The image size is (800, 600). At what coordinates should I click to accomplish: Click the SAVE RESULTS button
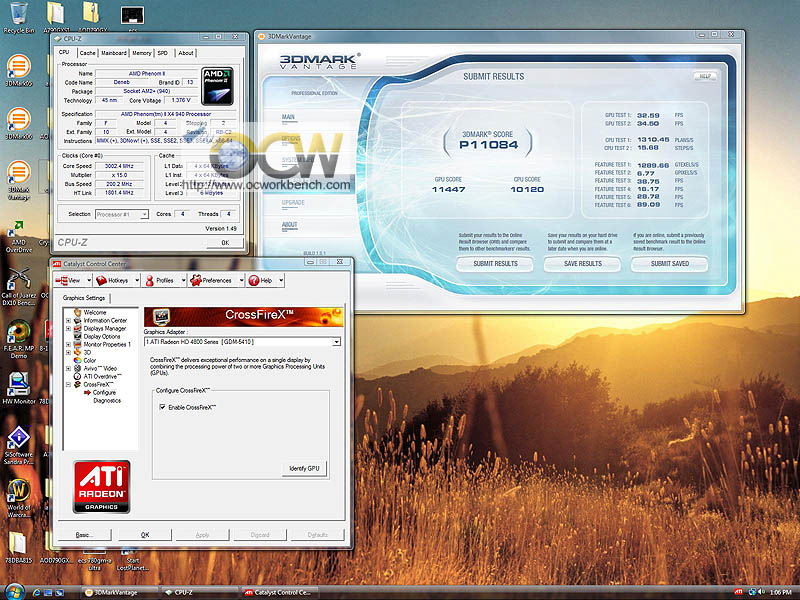[583, 264]
